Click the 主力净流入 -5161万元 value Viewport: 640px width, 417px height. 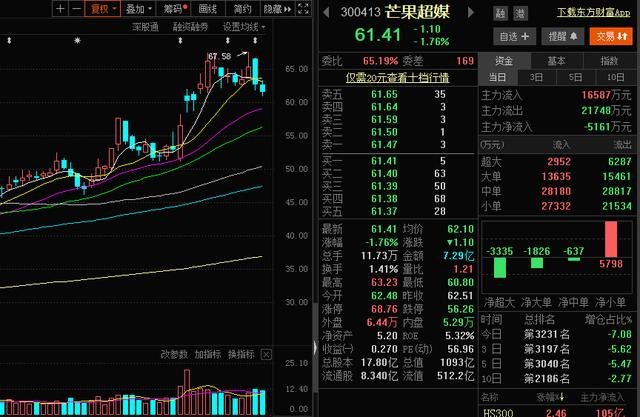(x=607, y=127)
